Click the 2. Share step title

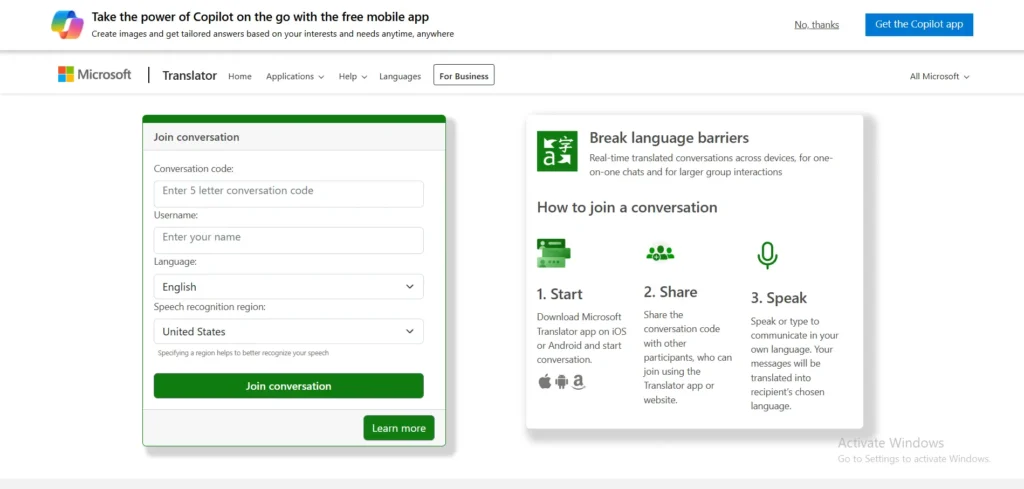[670, 292]
